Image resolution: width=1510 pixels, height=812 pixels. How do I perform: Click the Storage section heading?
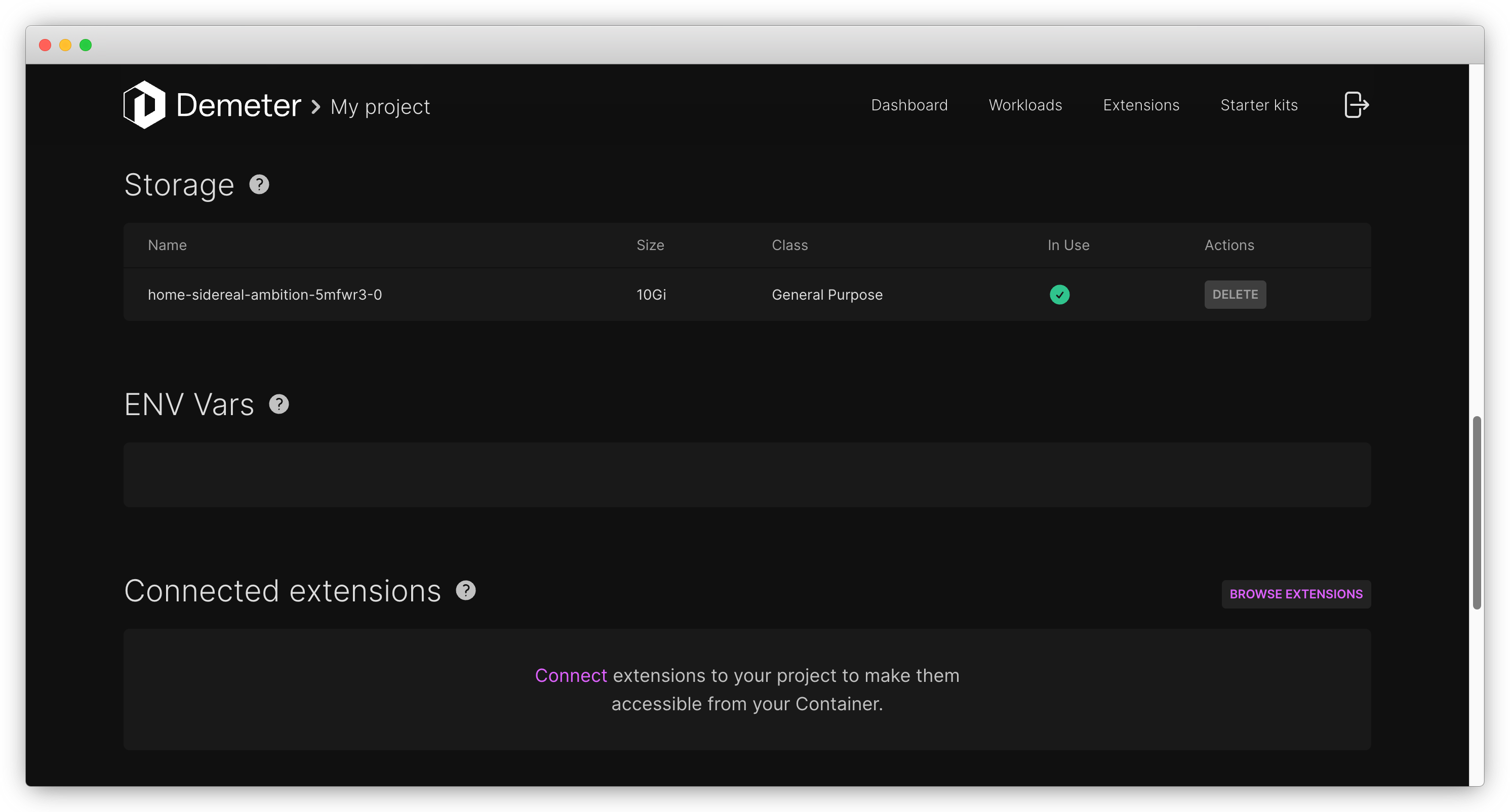[179, 185]
